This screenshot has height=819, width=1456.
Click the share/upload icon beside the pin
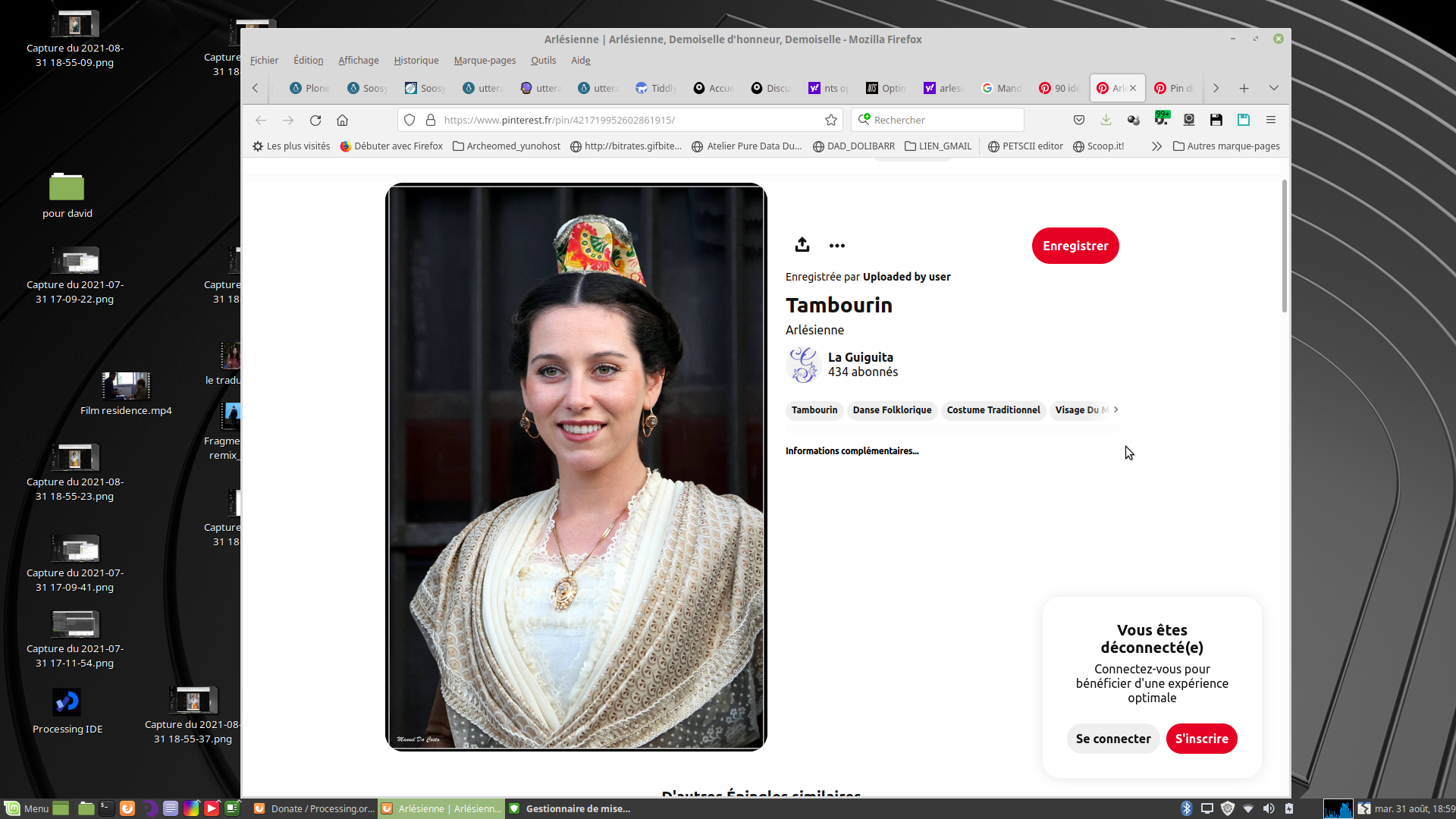802,245
